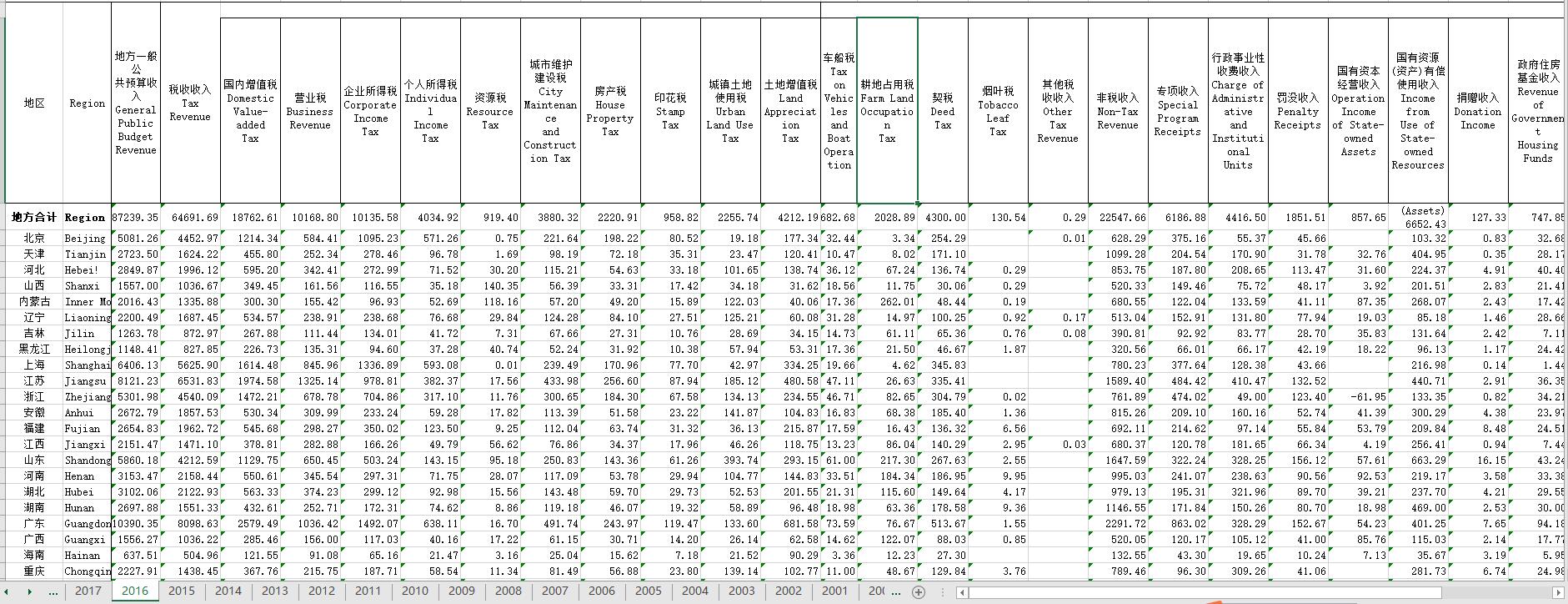This screenshot has height=604, width=1568.
Task: Click the 内蒙古 region cell
Action: [33, 302]
